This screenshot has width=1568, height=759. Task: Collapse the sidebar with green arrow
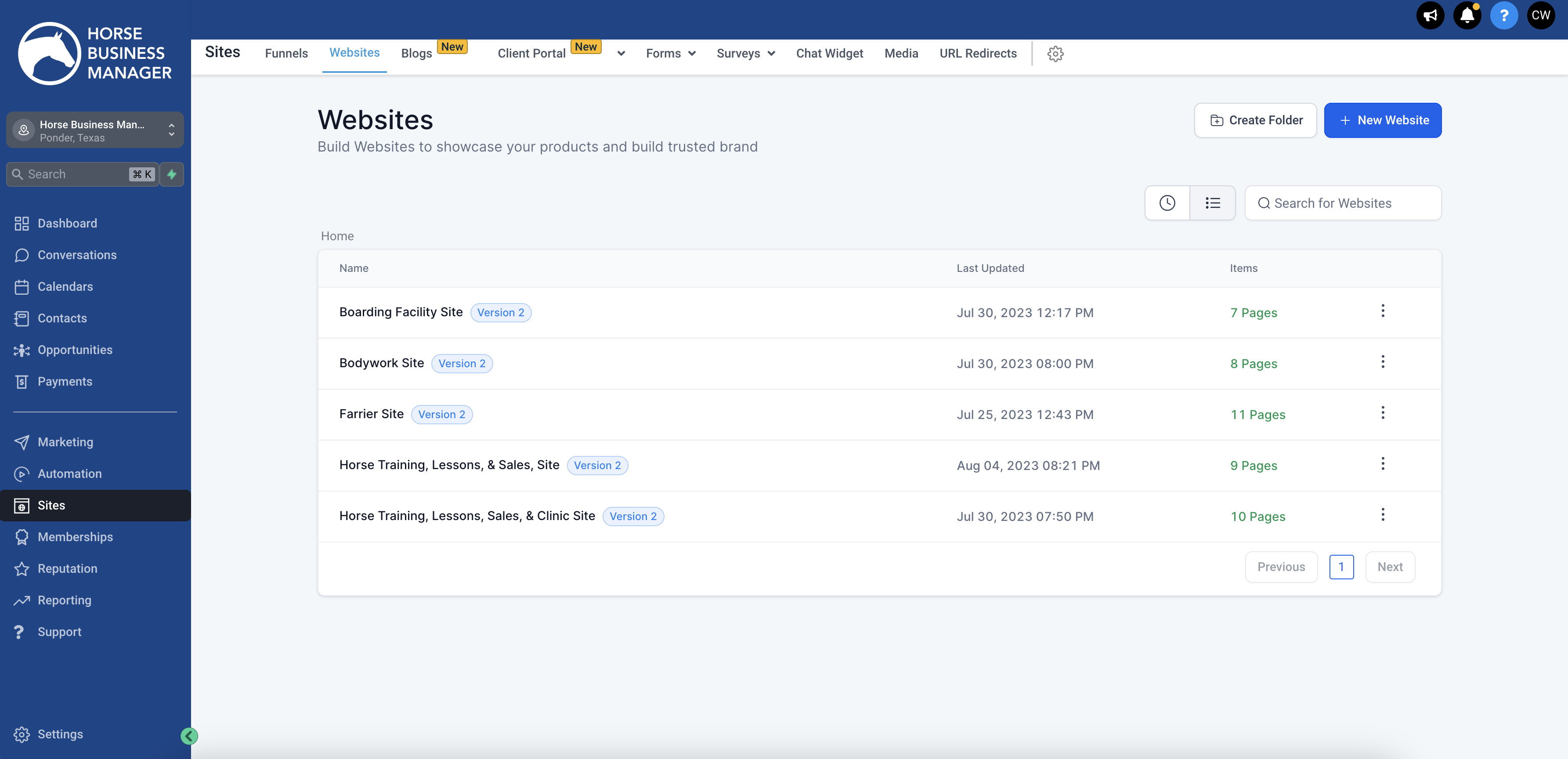click(x=189, y=736)
